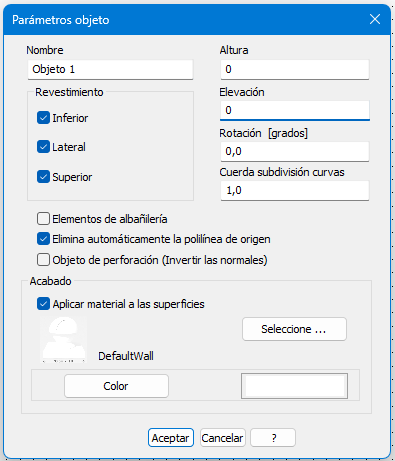Select the Rotación grados input field
Viewport: 395px width, 461px height.
[x=295, y=151]
